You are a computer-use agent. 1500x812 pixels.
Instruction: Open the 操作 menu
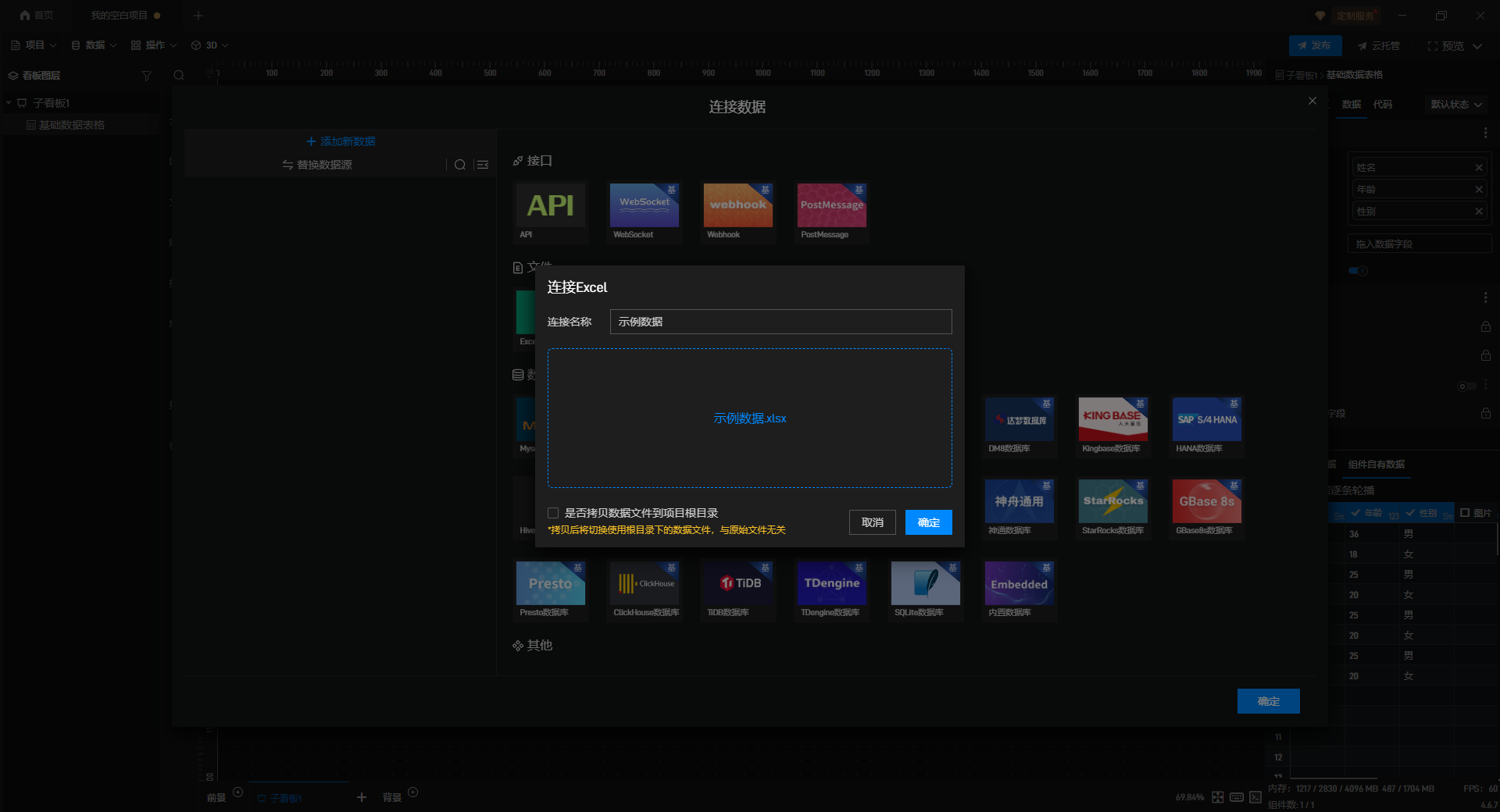154,45
